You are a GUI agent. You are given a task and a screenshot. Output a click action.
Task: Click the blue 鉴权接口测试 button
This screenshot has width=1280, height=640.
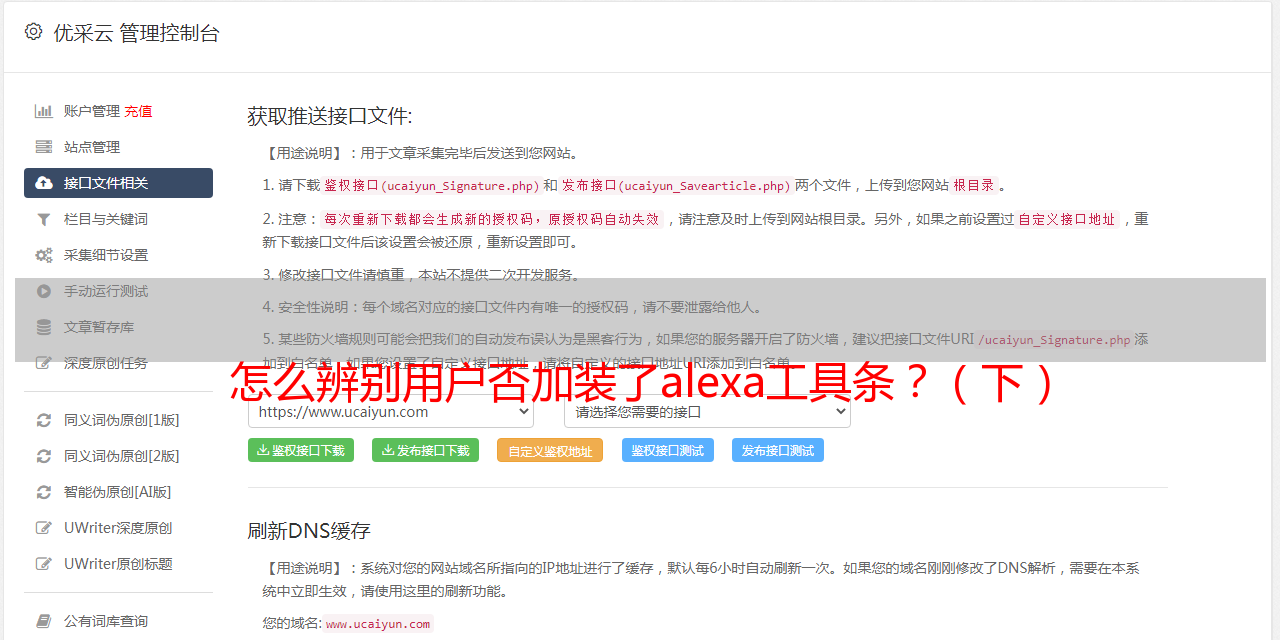coord(668,450)
